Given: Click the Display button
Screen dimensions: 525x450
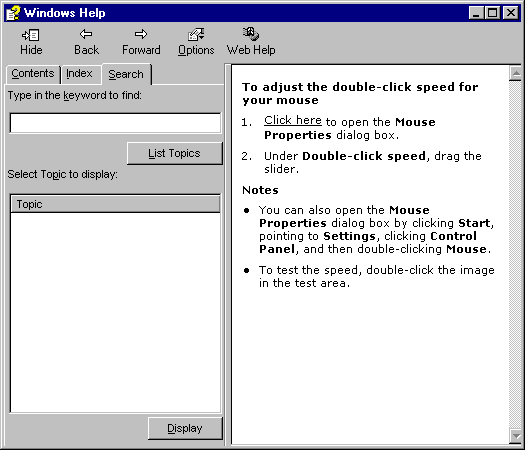Looking at the screenshot, I should (185, 428).
